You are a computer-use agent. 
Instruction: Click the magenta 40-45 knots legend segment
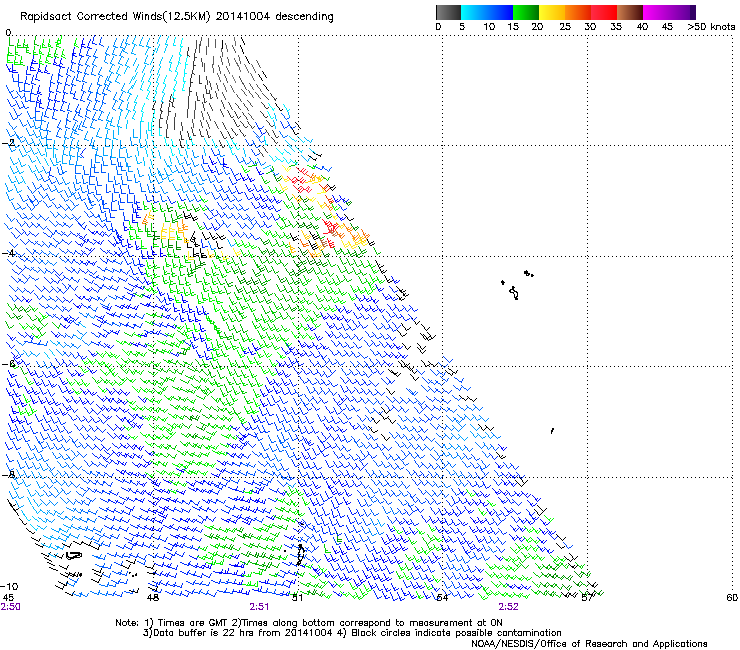656,12
